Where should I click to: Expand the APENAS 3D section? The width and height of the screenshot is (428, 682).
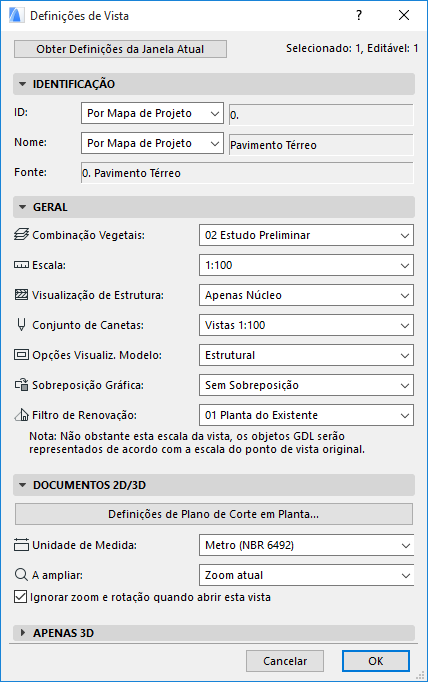pyautogui.click(x=214, y=633)
